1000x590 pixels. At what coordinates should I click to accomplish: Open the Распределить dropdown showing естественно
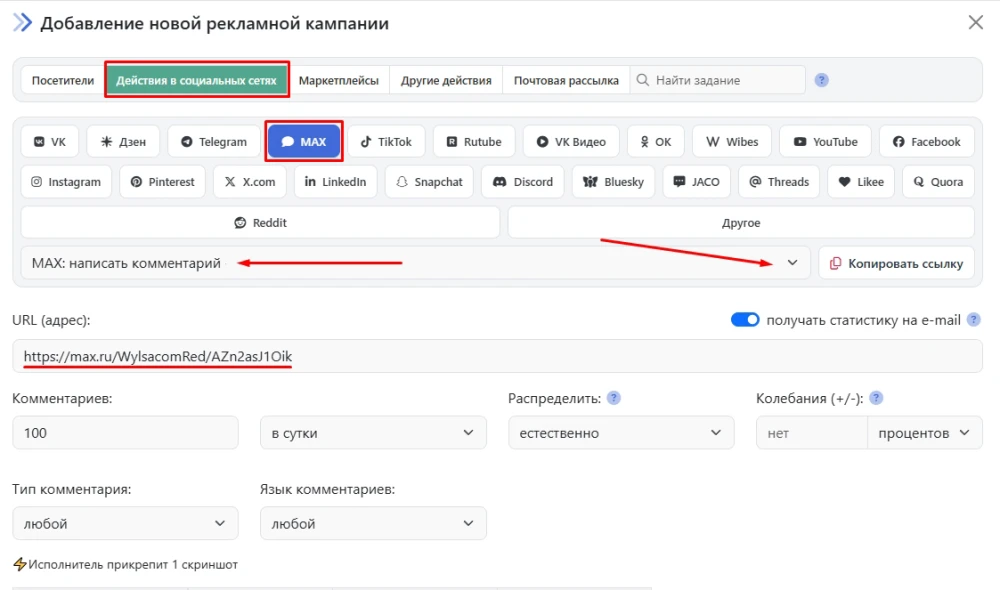click(621, 432)
